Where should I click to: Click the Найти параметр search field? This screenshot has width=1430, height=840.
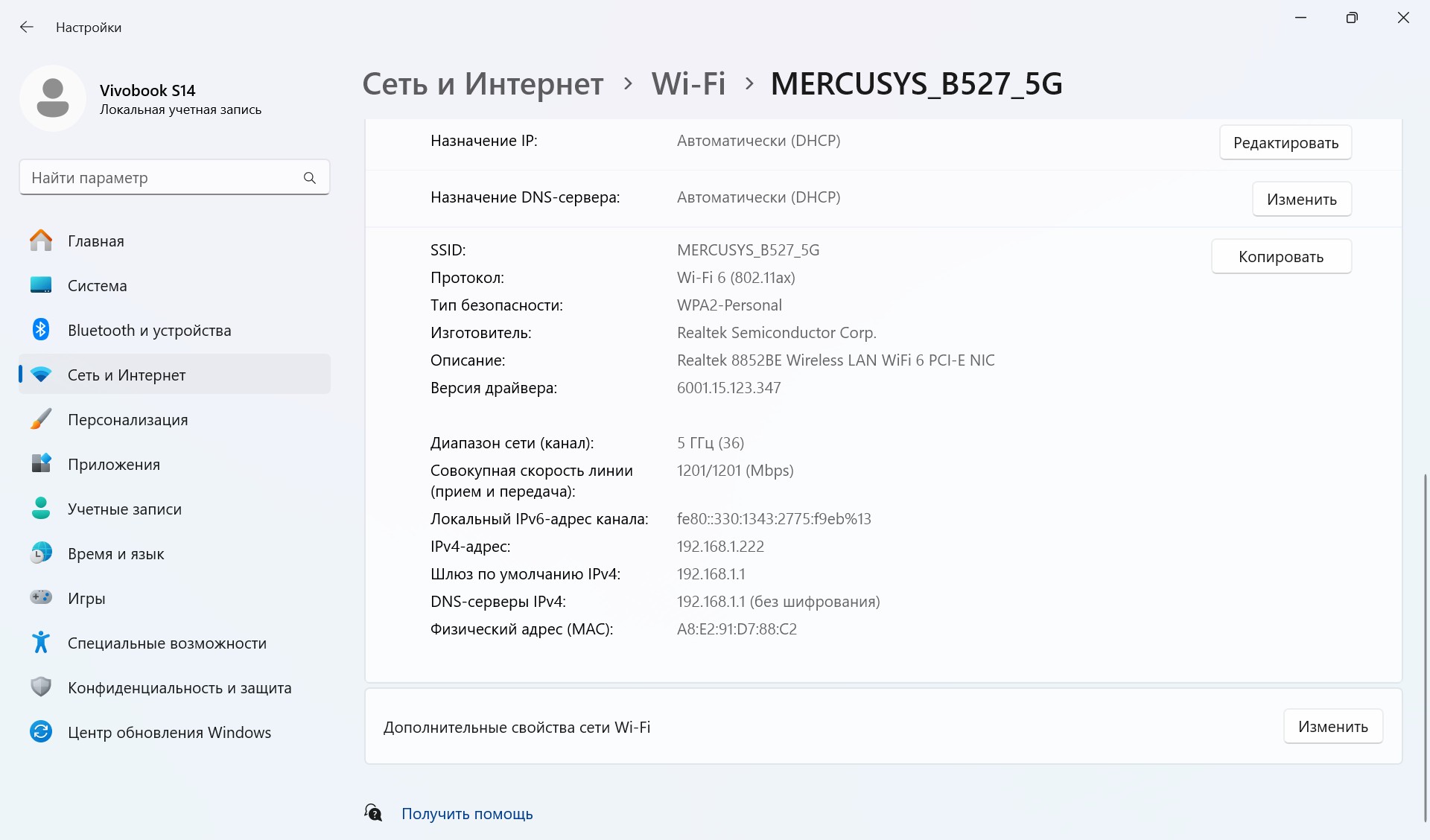point(174,177)
